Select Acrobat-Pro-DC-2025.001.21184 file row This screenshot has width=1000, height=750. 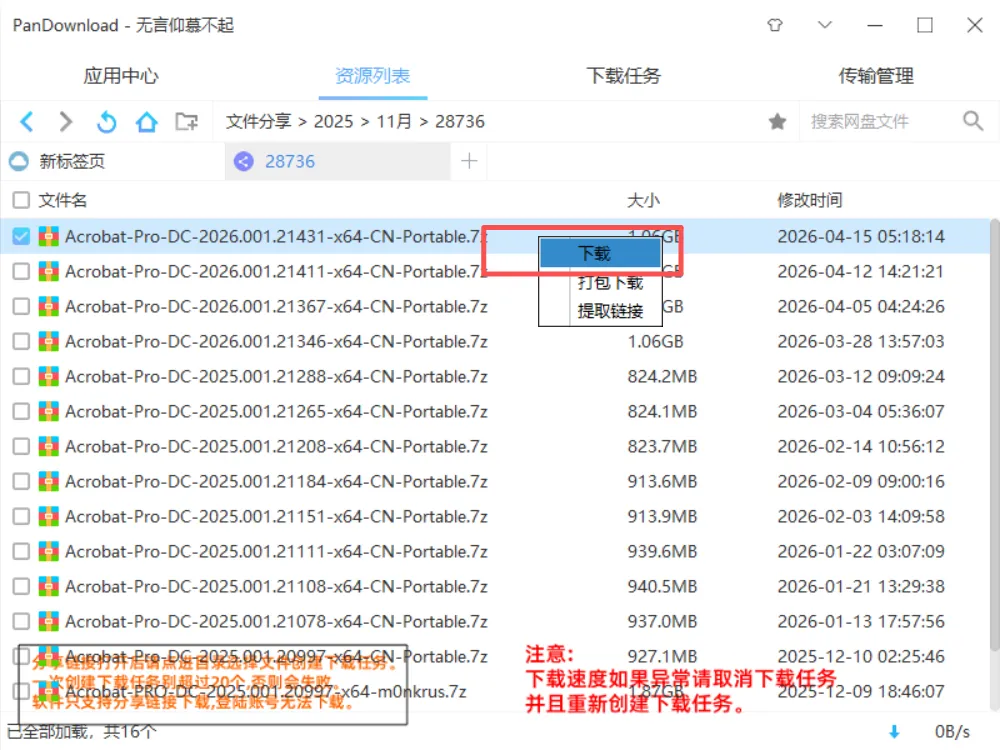pyautogui.click(x=495, y=482)
